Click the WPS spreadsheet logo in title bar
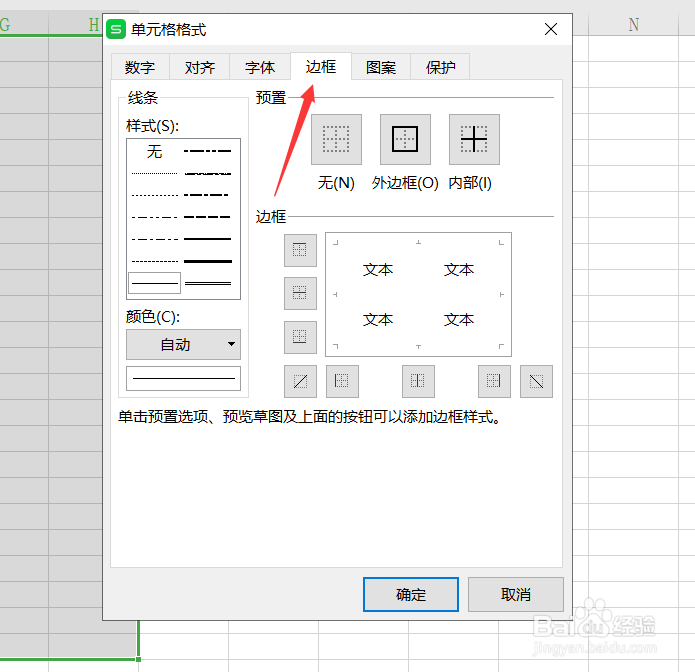This screenshot has height=672, width=695. click(116, 29)
